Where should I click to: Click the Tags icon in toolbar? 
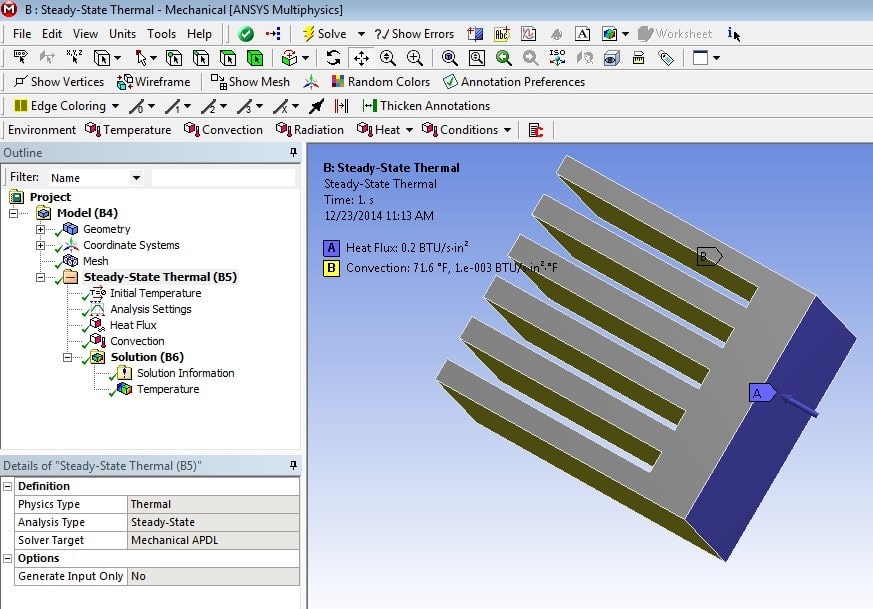666,58
